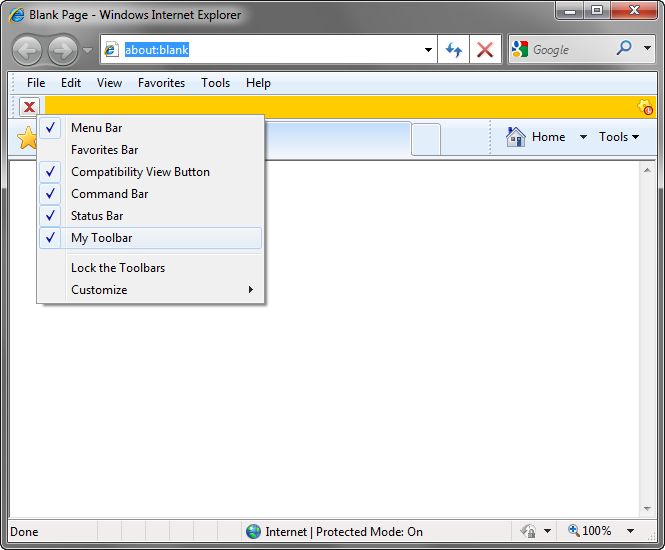Viewport: 665px width, 550px height.
Task: Click the red Stop loading button
Action: pyautogui.click(x=485, y=50)
